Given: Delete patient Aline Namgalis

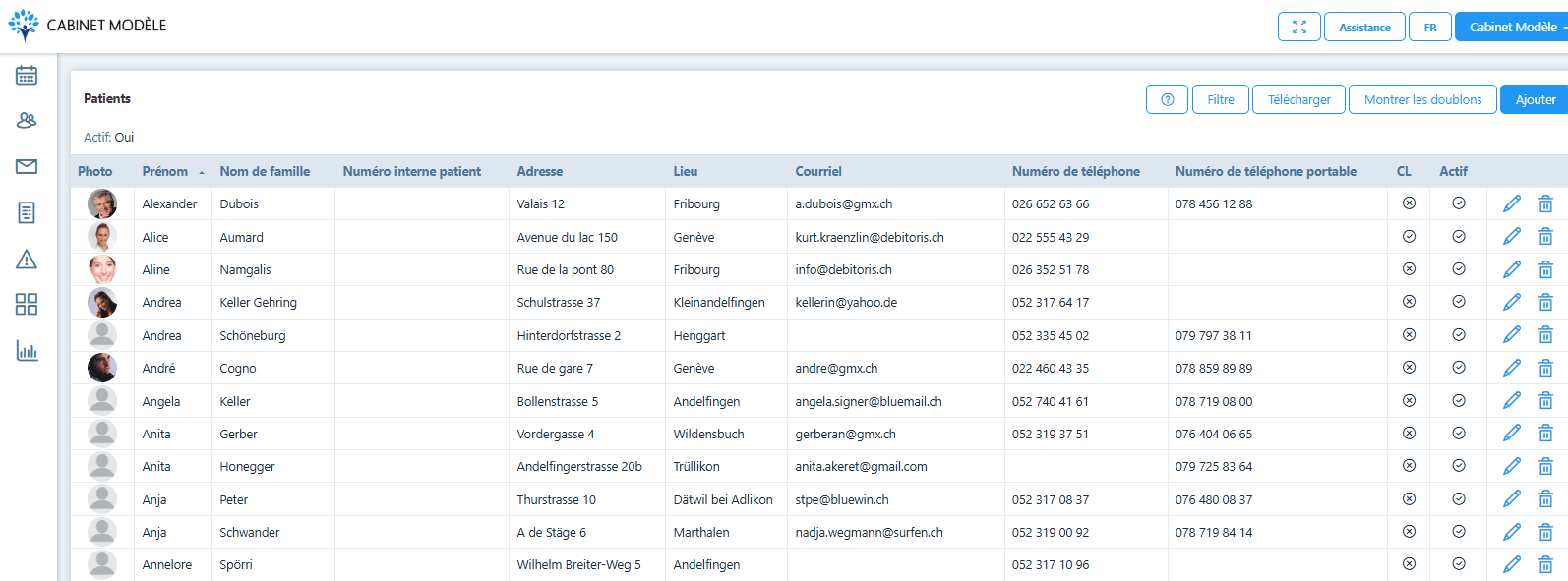Looking at the screenshot, I should (1545, 269).
